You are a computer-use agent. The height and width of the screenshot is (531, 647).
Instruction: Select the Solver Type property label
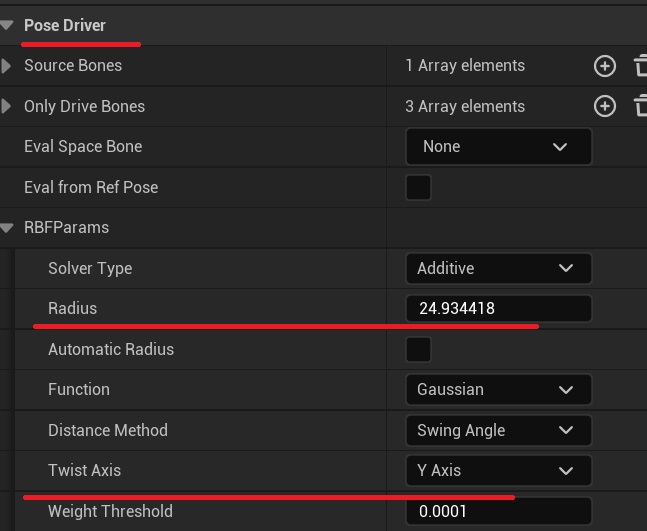[x=90, y=268]
